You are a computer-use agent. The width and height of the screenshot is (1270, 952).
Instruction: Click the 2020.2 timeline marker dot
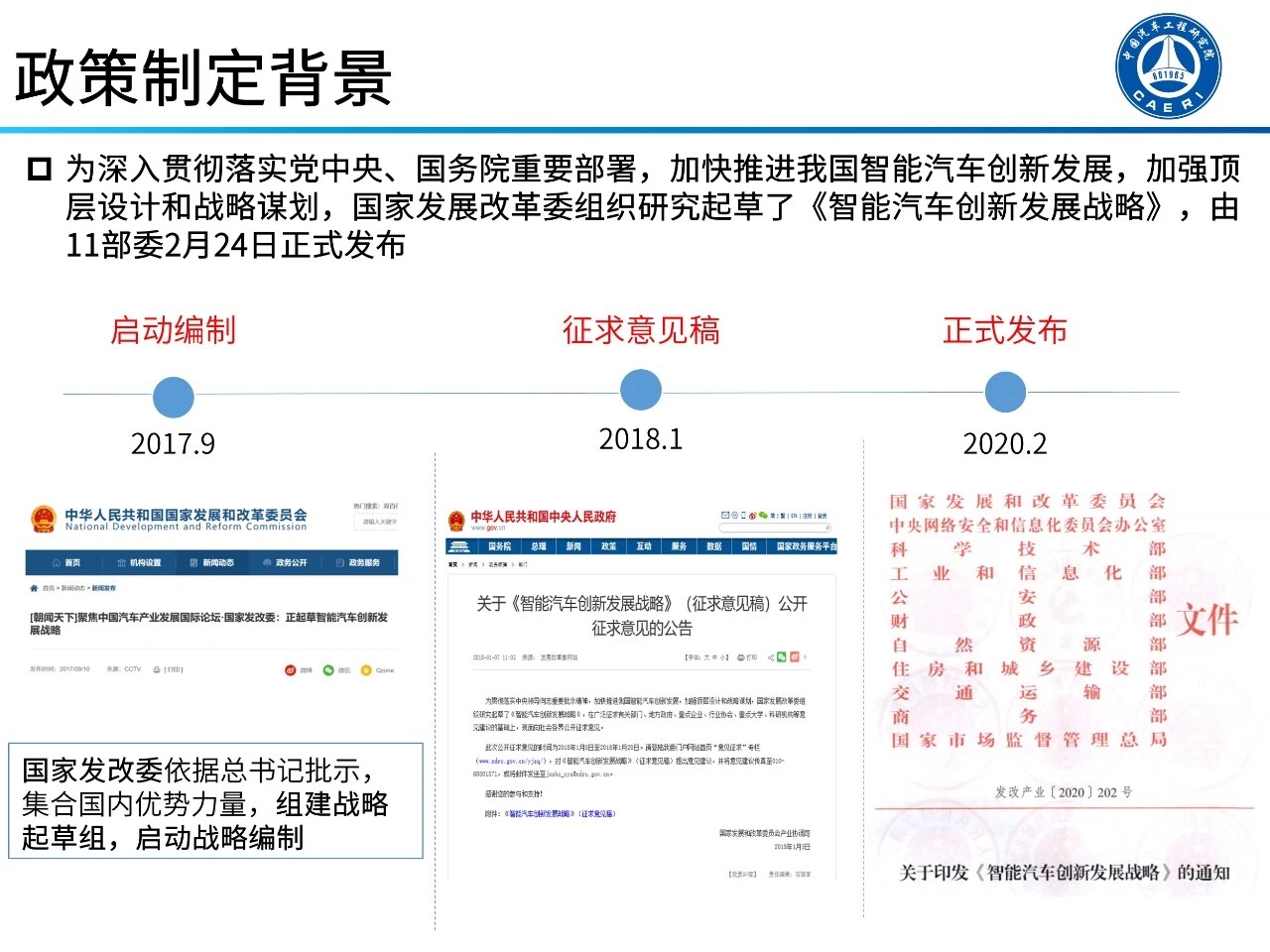pos(1005,393)
